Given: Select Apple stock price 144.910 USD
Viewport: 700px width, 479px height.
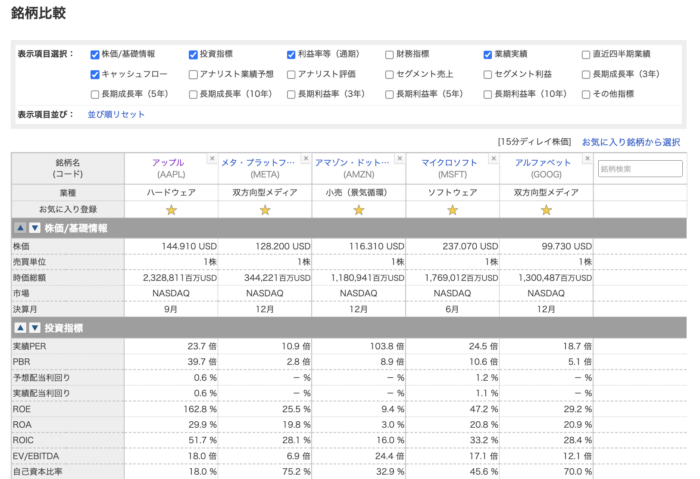Looking at the screenshot, I should (x=189, y=246).
